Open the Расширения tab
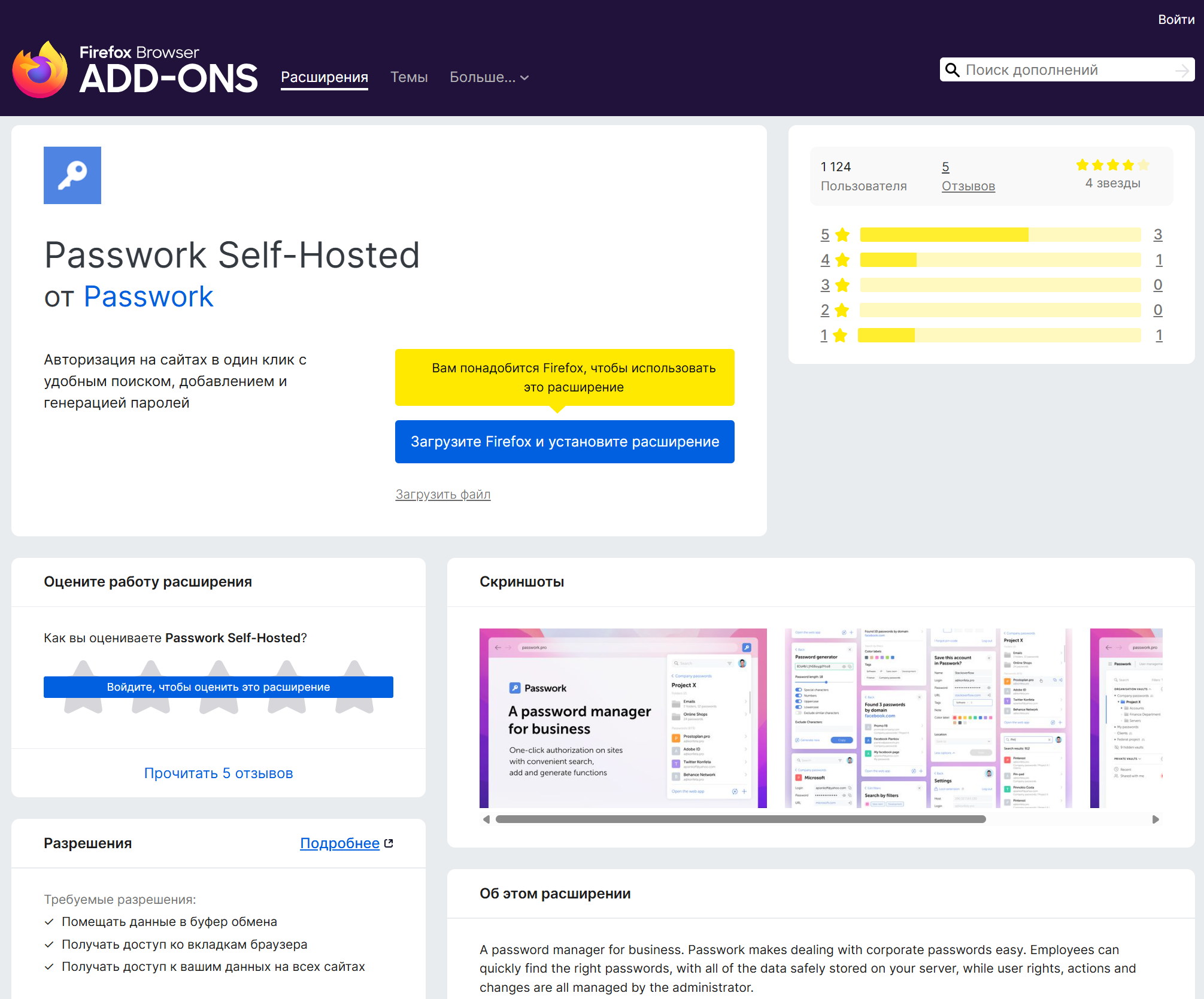The image size is (1204, 999). click(x=324, y=77)
